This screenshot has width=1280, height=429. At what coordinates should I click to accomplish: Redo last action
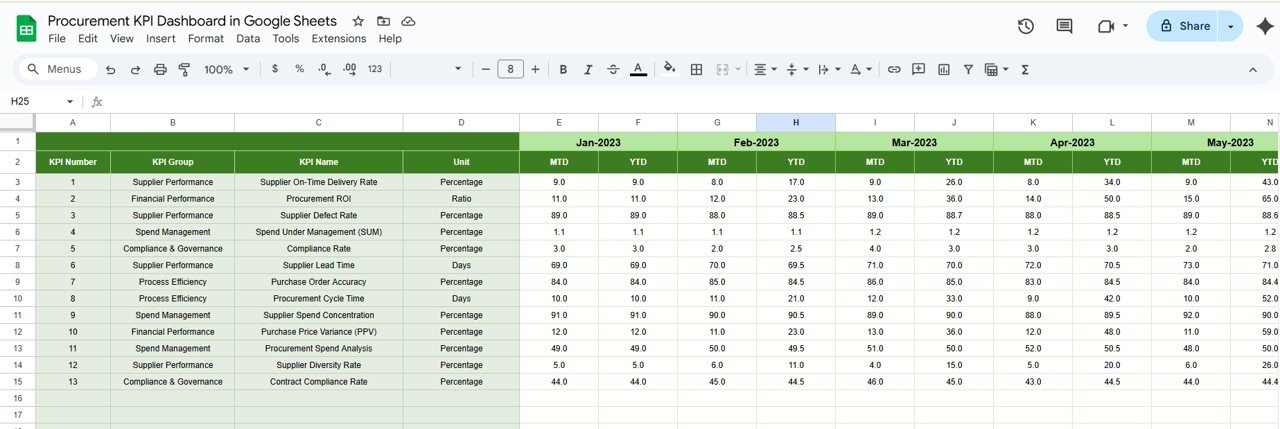tap(135, 69)
